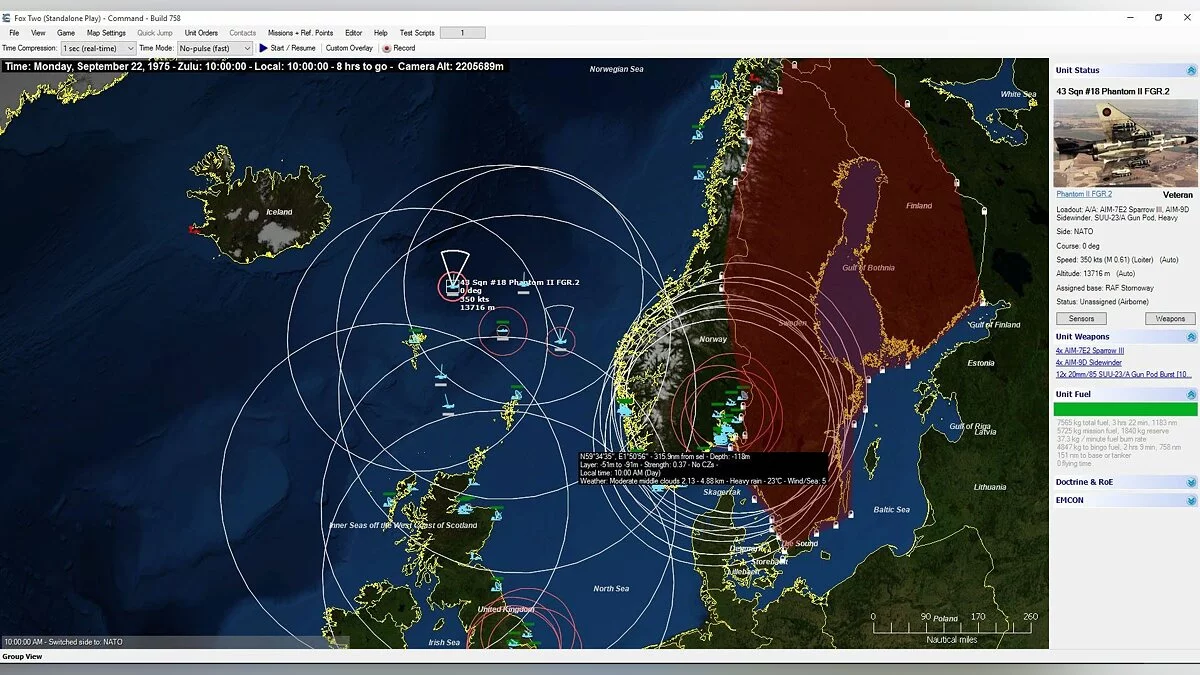1200x675 pixels.
Task: Click the green Unit Fuel level bar
Action: pyautogui.click(x=1125, y=407)
